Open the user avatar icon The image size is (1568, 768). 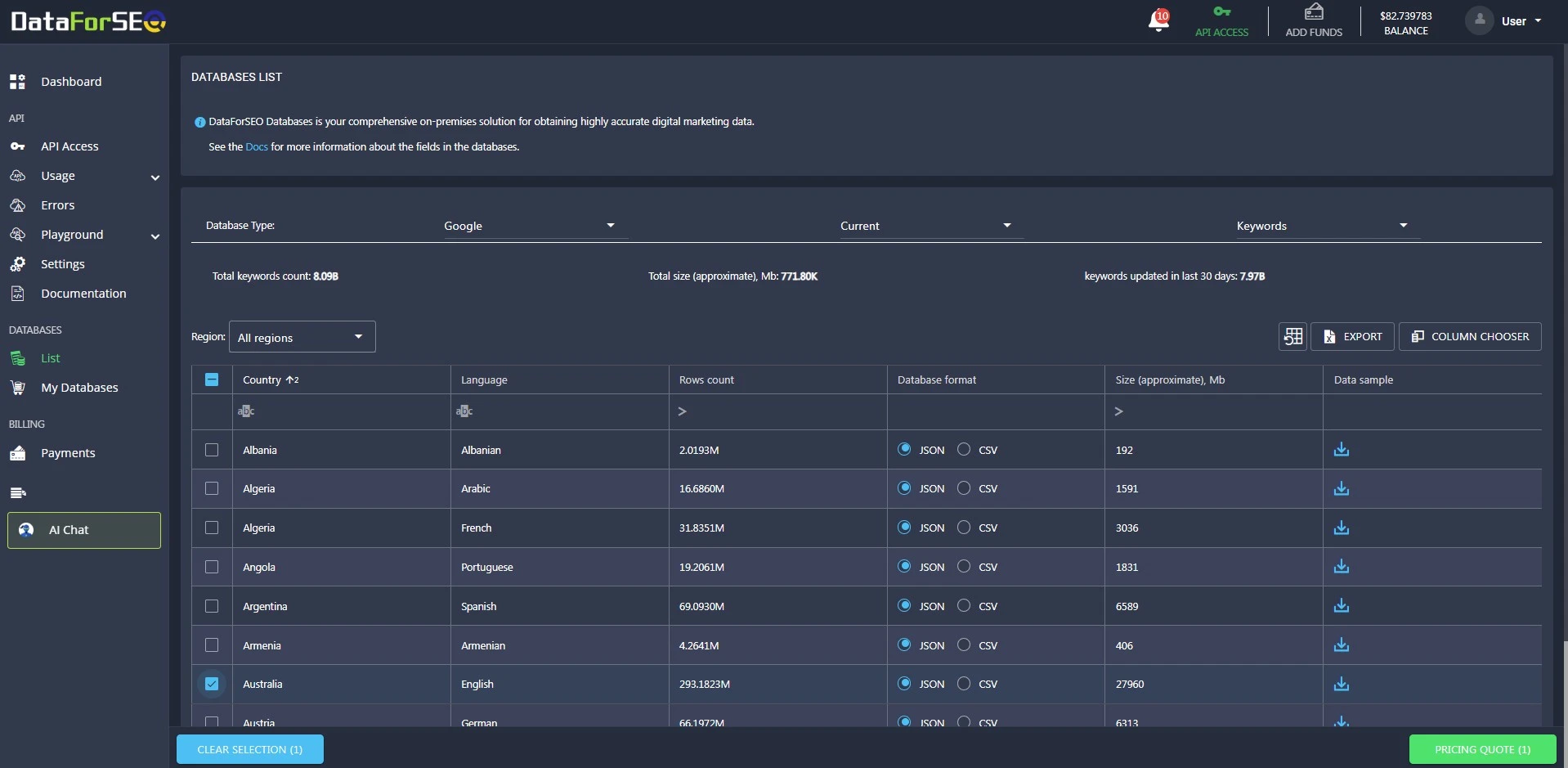(1479, 20)
